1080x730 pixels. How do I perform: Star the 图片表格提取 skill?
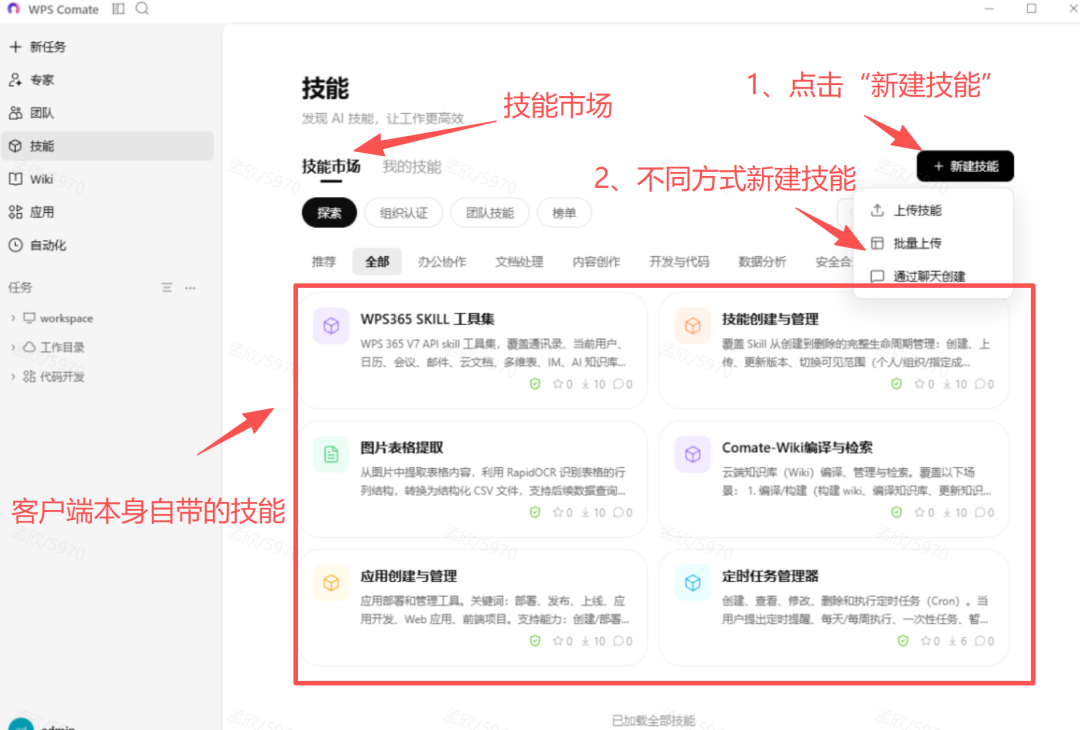coord(558,512)
